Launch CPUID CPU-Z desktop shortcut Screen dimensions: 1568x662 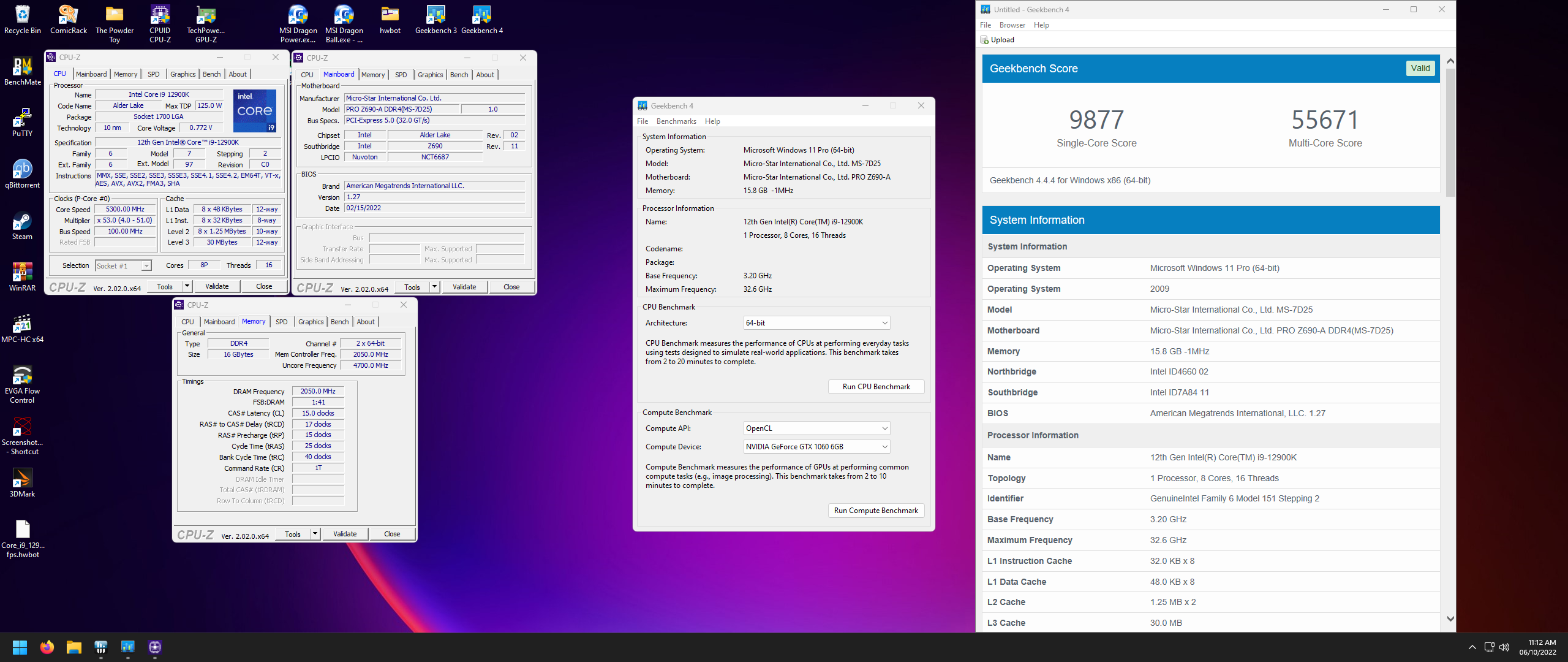click(160, 24)
